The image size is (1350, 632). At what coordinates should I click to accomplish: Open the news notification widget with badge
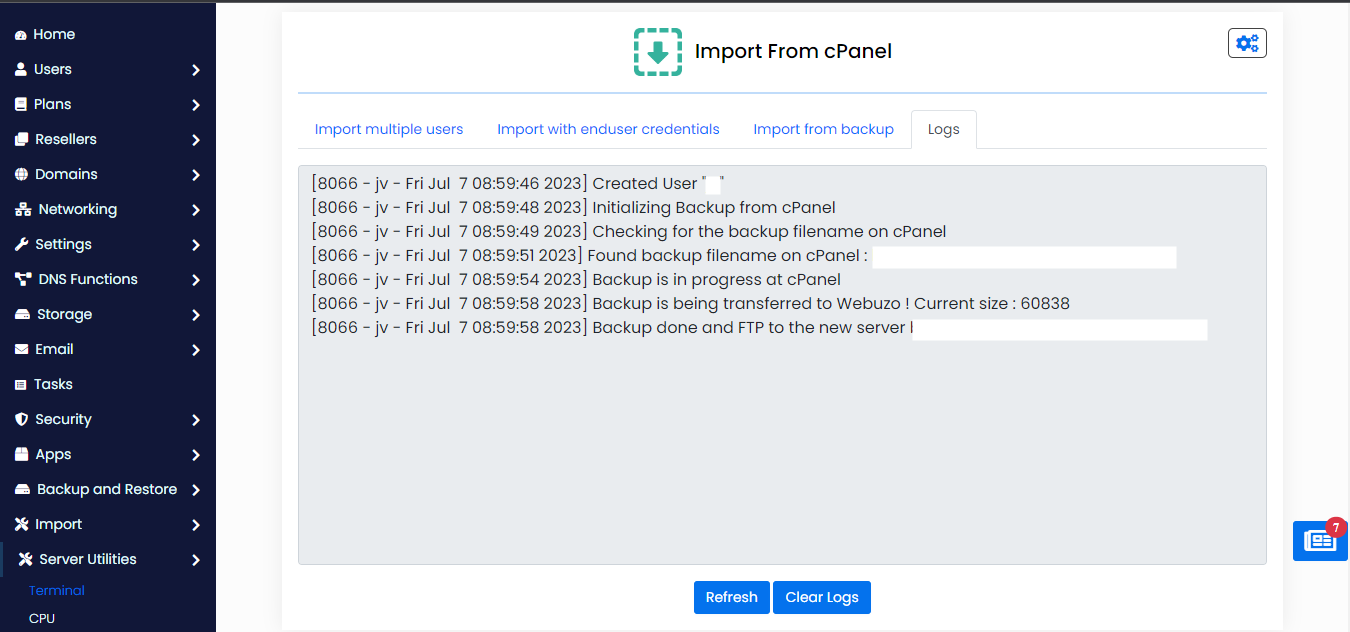(1319, 541)
